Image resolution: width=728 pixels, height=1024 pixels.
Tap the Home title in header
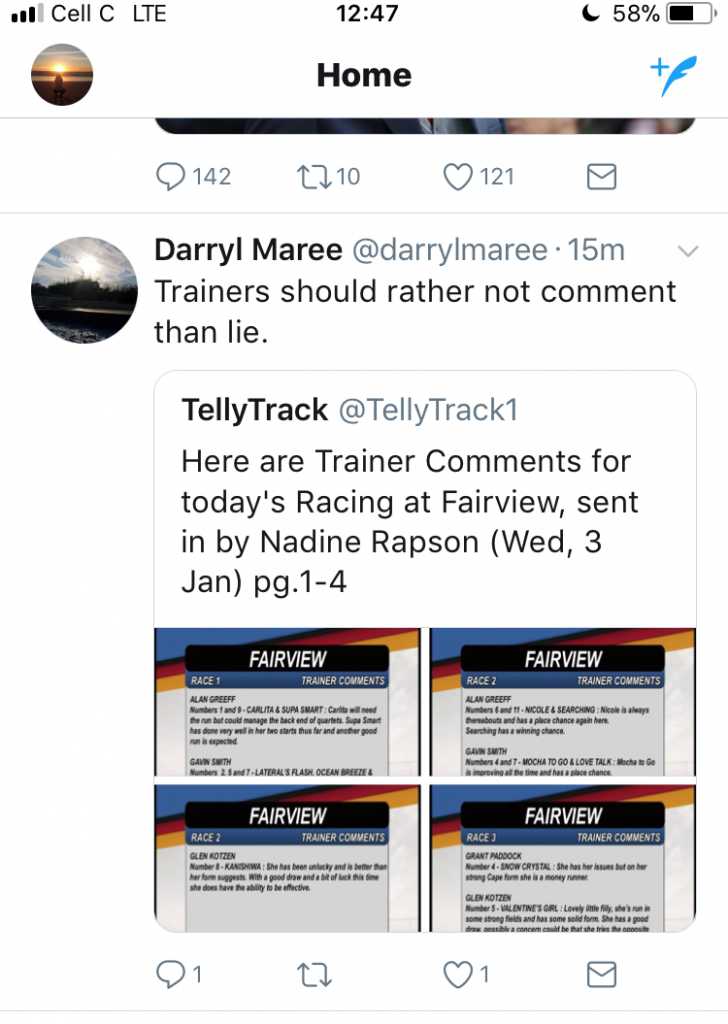(364, 75)
